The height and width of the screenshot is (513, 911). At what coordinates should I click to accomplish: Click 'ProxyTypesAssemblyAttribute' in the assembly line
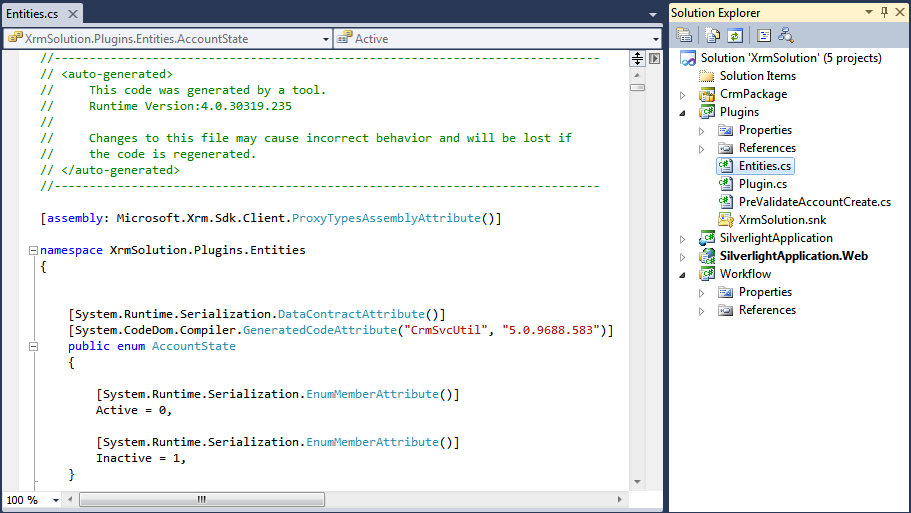pyautogui.click(x=386, y=218)
